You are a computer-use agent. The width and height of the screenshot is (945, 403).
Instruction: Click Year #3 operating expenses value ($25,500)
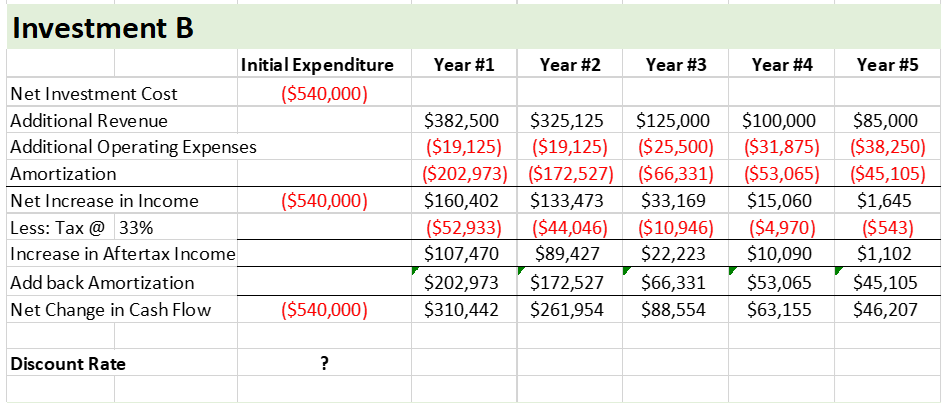(x=675, y=147)
